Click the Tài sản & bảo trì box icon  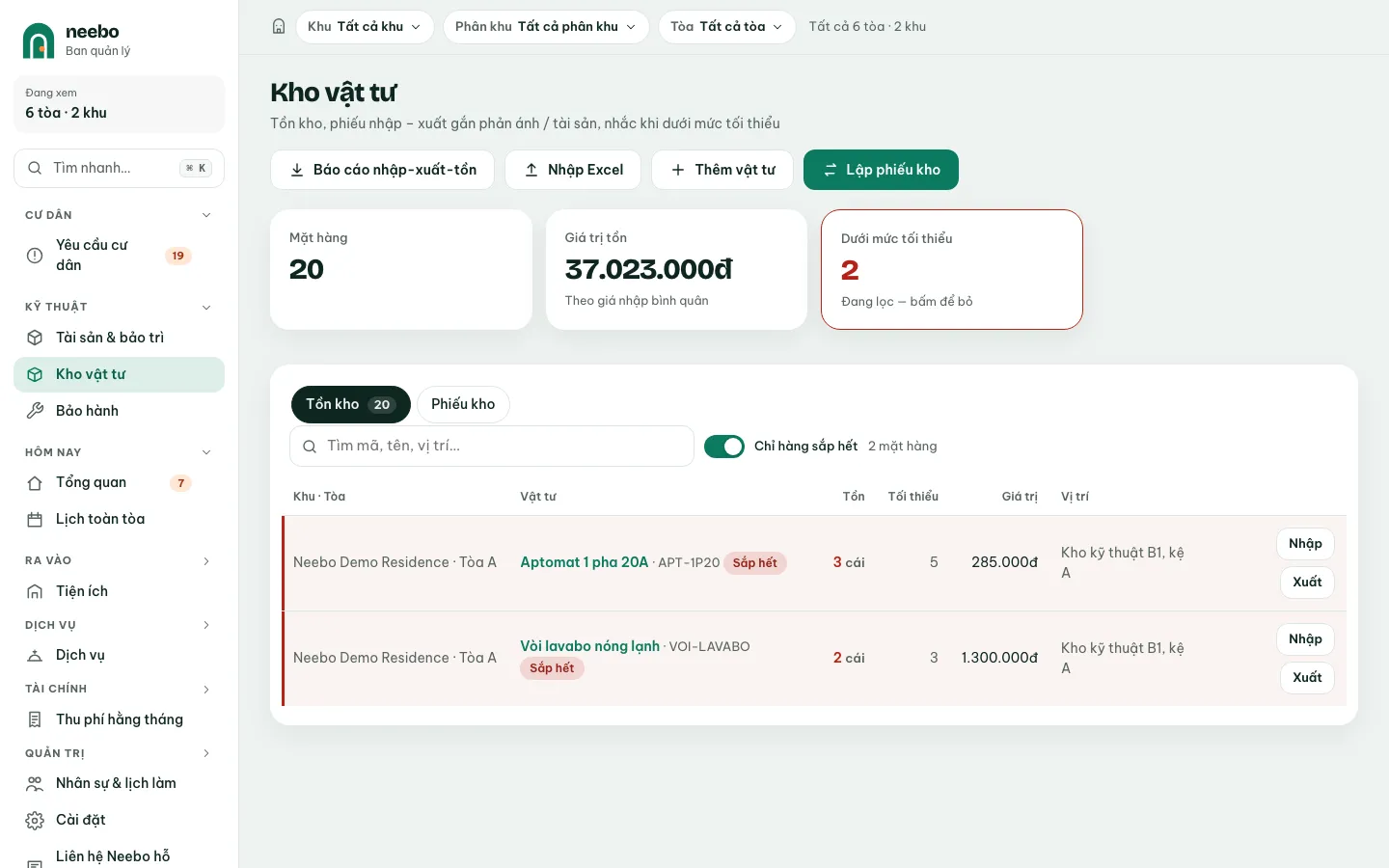35,338
